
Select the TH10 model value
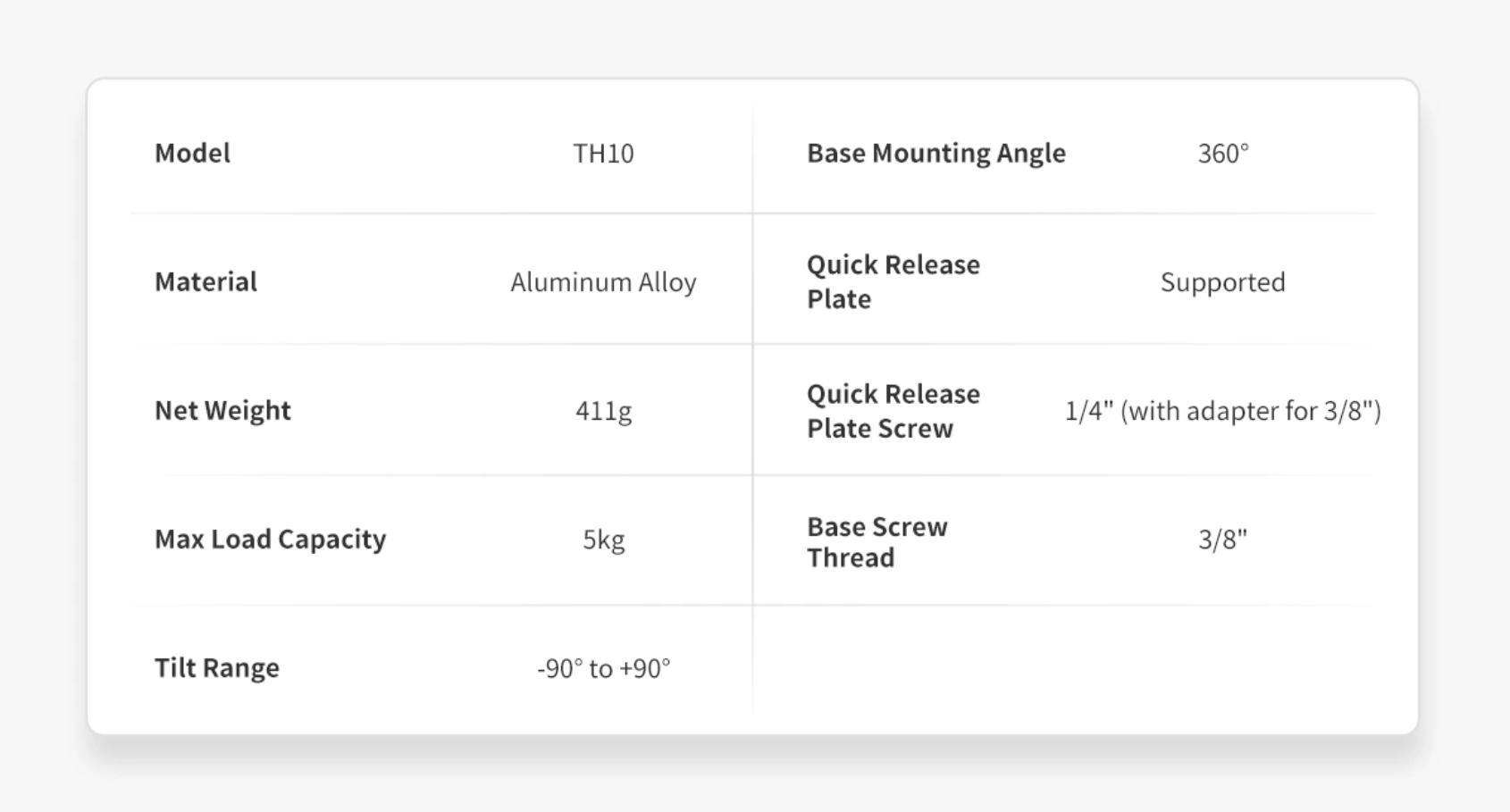603,154
